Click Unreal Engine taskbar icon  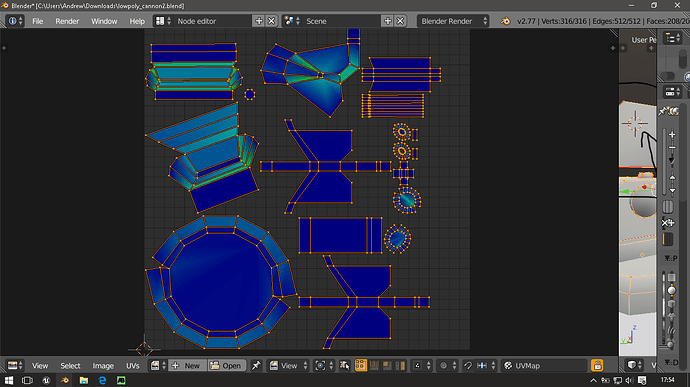click(x=46, y=380)
